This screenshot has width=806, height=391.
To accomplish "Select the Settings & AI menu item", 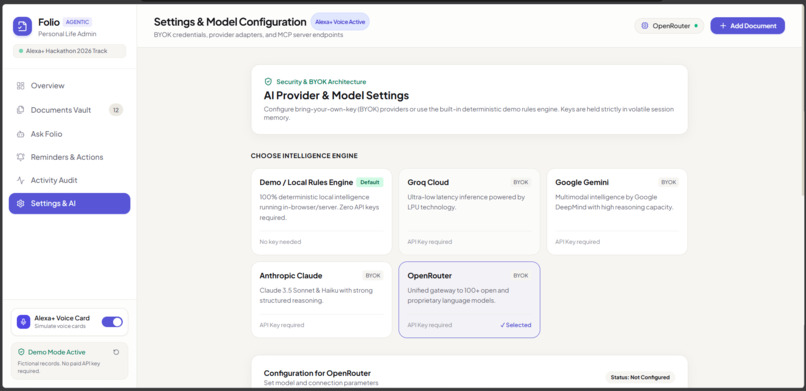I will pos(69,203).
